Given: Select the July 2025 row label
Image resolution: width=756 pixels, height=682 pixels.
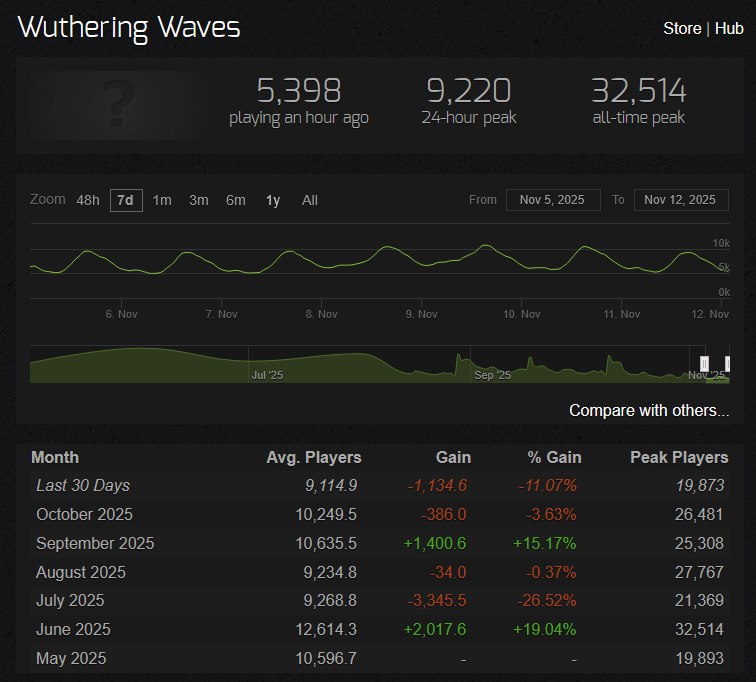Looking at the screenshot, I should [x=70, y=601].
